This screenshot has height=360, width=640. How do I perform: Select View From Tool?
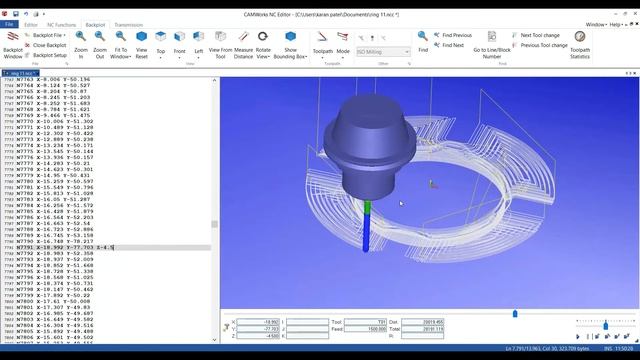click(x=220, y=45)
